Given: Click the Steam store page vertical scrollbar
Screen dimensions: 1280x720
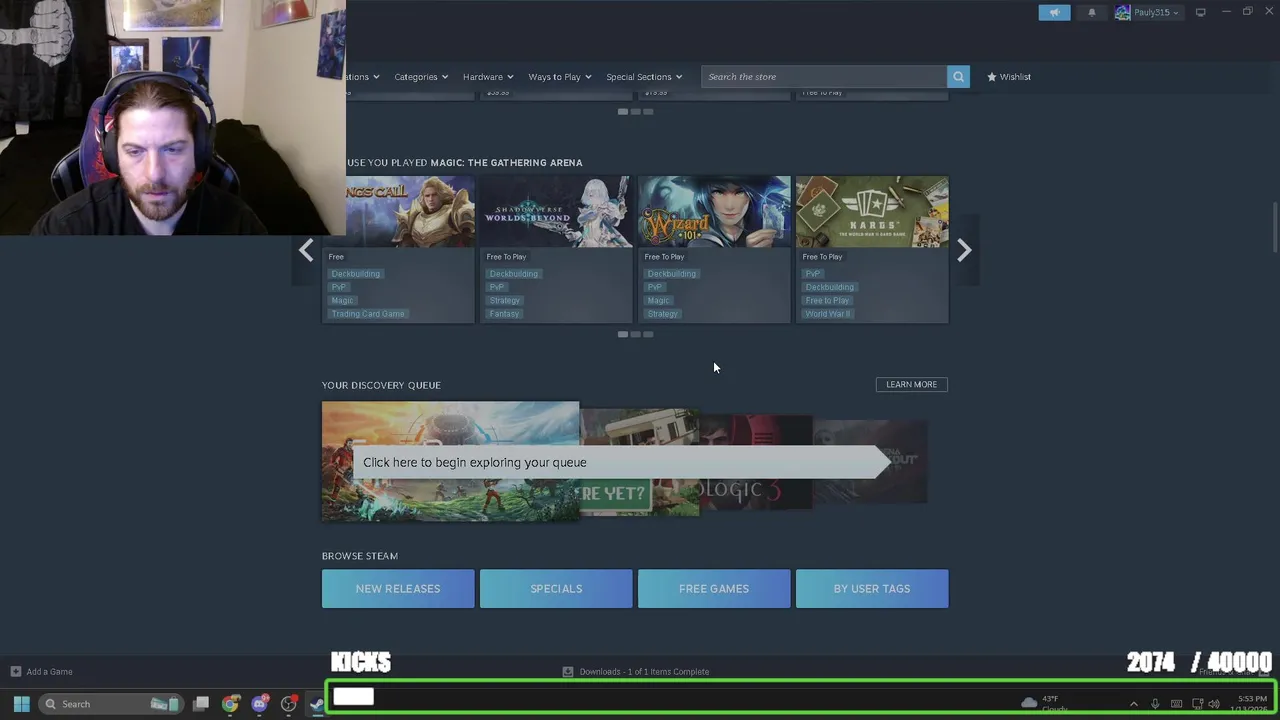Looking at the screenshot, I should tap(1274, 228).
